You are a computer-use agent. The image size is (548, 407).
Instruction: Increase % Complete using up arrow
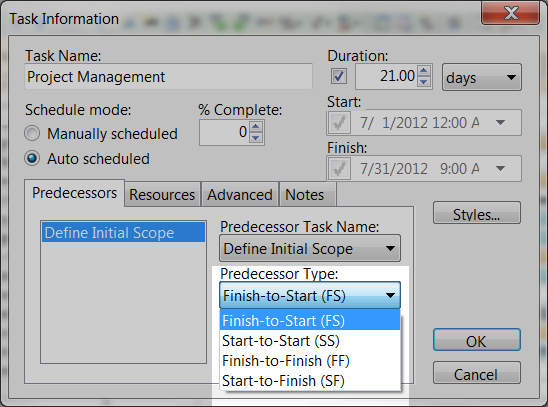click(256, 126)
